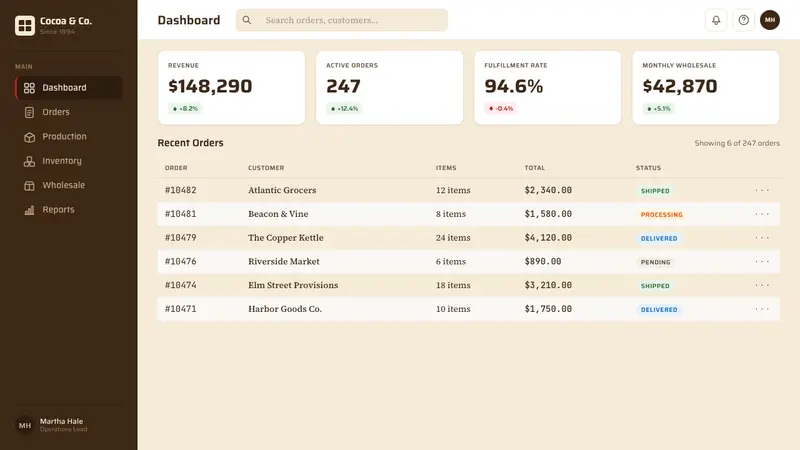
Task: Click the +5.1% wholesale badge
Action: [658, 109]
